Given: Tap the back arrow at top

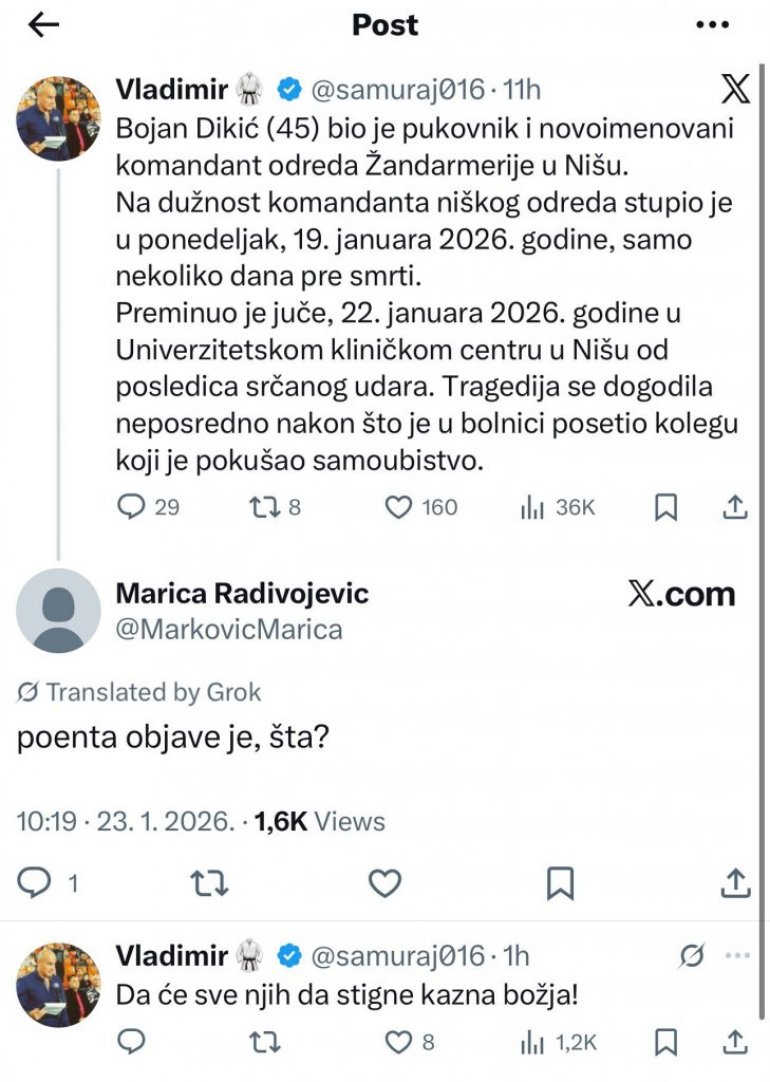Looking at the screenshot, I should pos(44,25).
